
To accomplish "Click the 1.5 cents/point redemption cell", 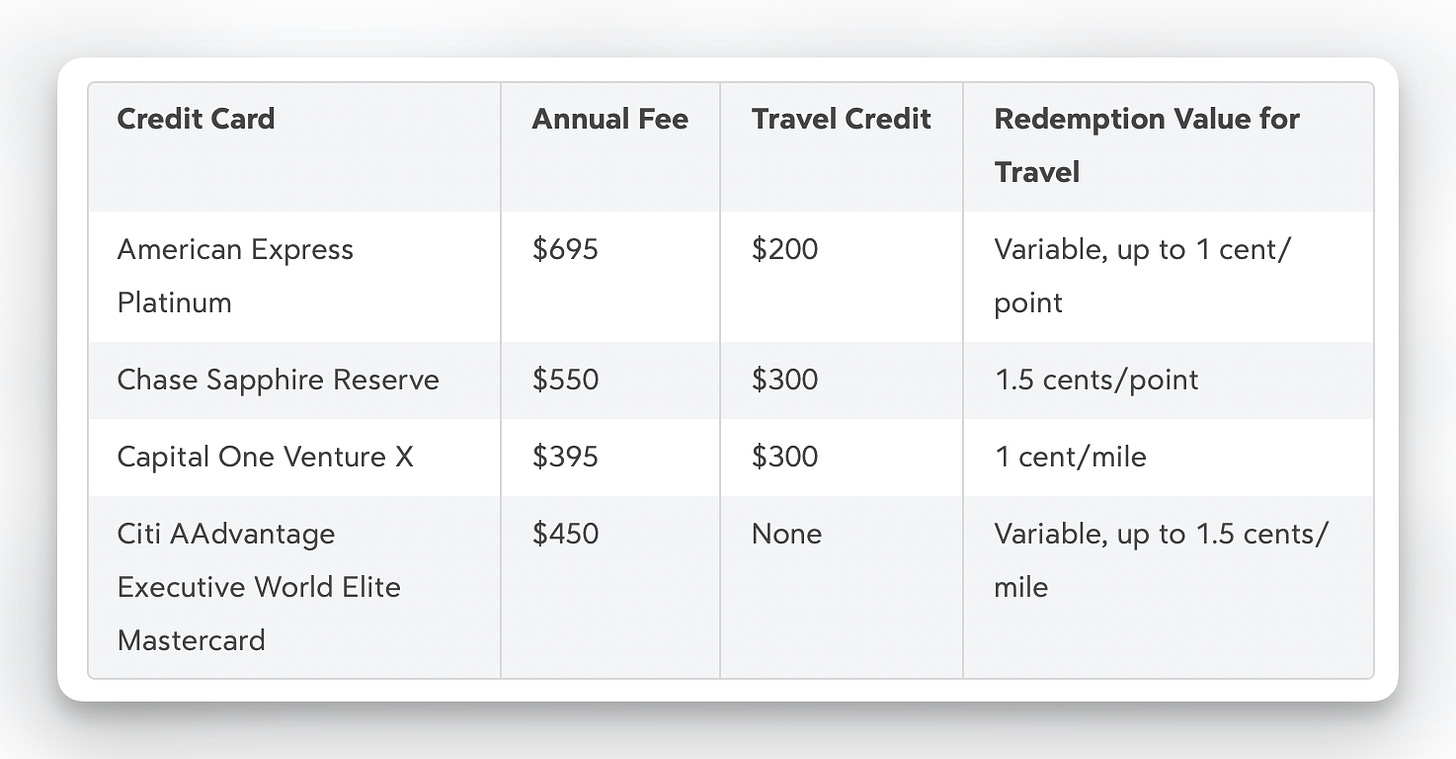I will coord(1096,380).
